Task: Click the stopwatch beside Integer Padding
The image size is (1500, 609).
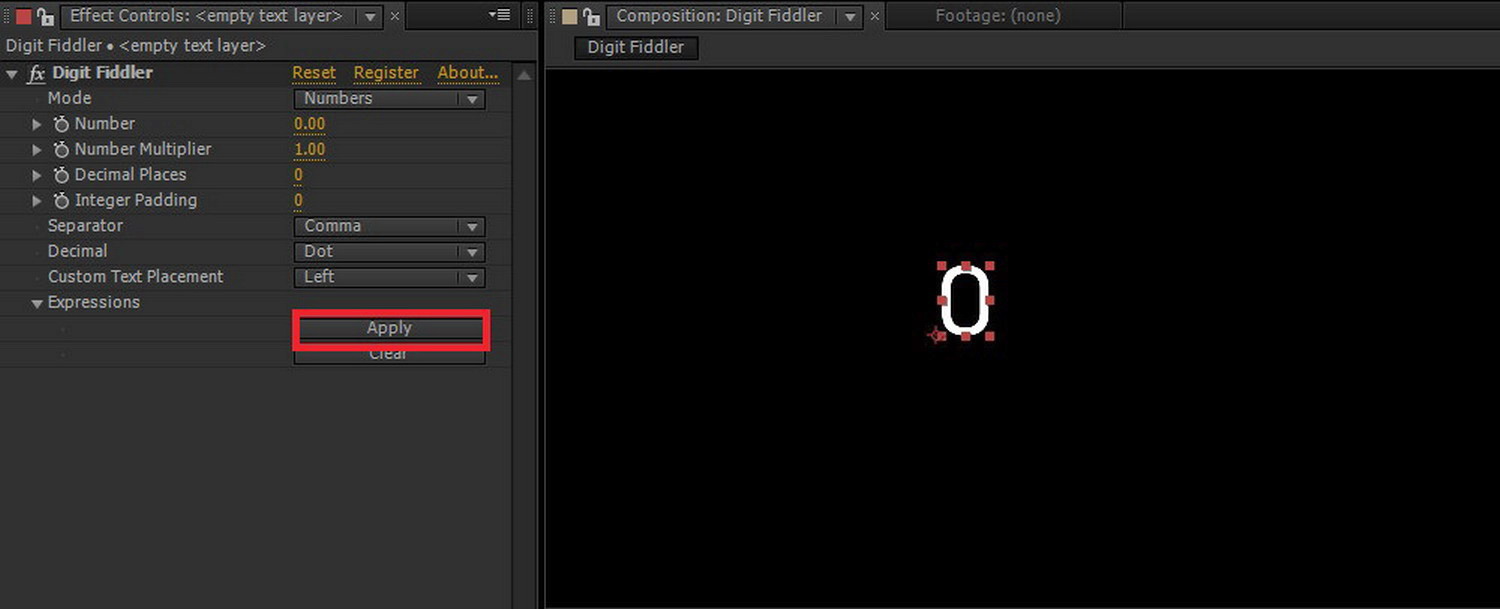Action: point(60,200)
